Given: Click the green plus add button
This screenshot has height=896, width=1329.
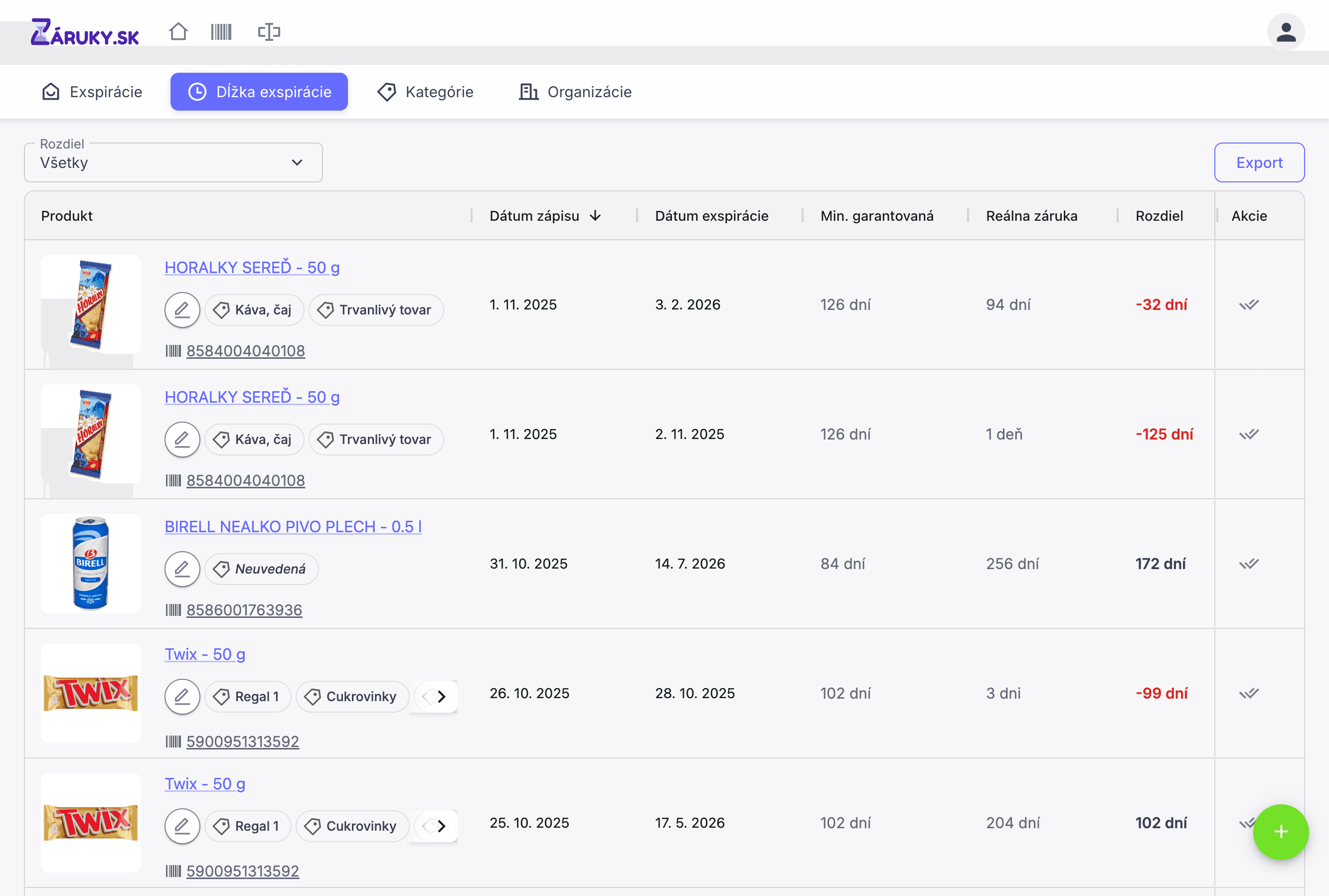Looking at the screenshot, I should pos(1281,831).
